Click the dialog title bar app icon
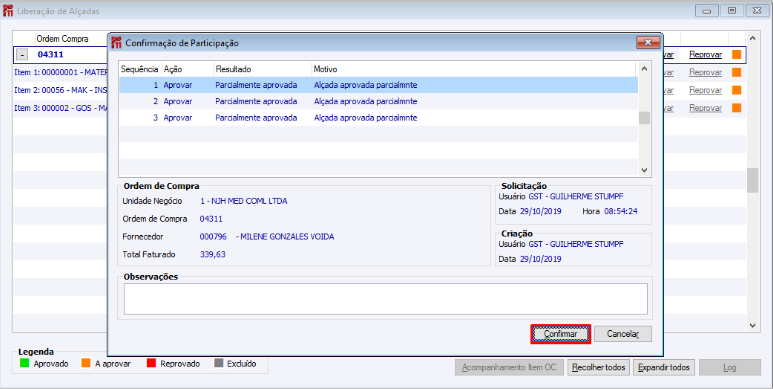The height and width of the screenshot is (389, 773). point(116,43)
